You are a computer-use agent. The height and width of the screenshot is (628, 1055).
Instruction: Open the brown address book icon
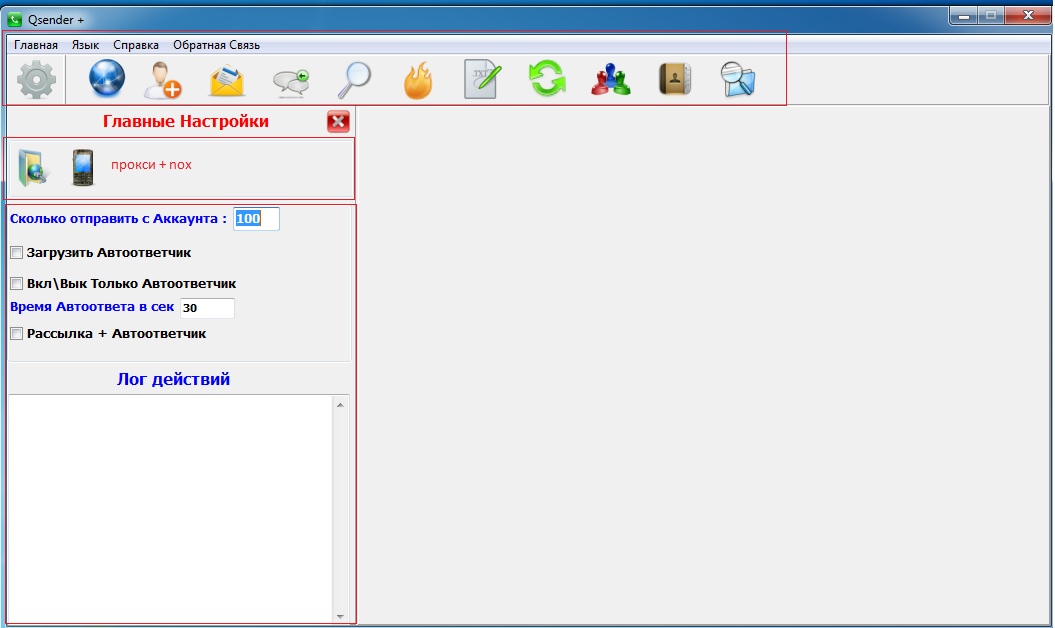tap(675, 79)
